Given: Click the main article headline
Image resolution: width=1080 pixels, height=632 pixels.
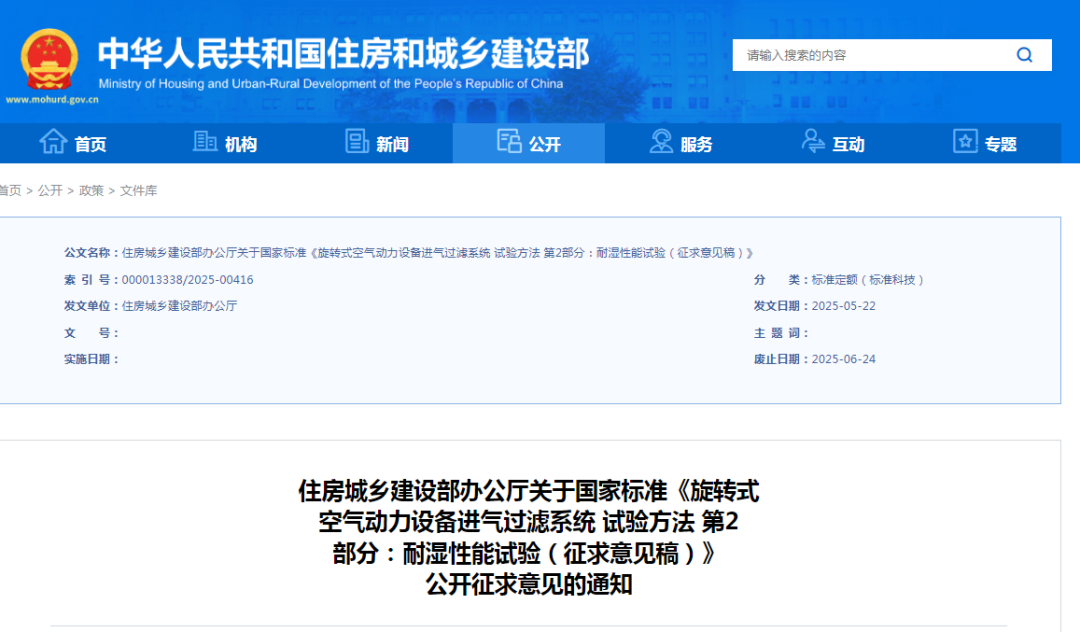Looking at the screenshot, I should point(529,538).
